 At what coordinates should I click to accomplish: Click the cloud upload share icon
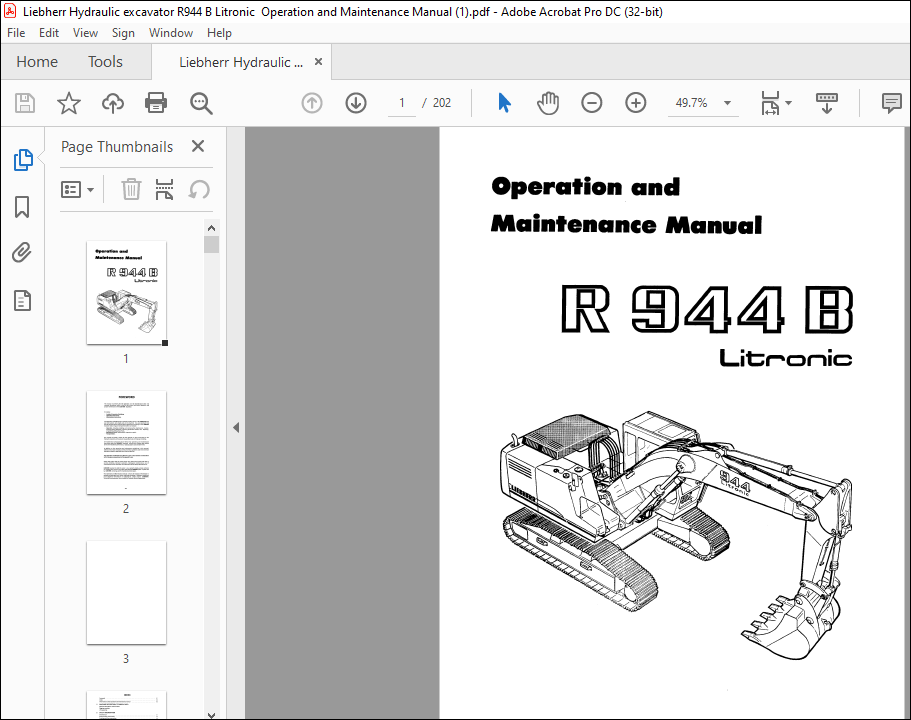113,103
